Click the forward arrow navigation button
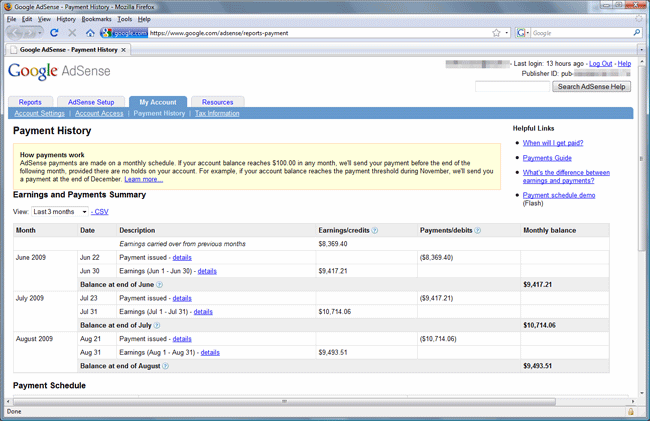Image resolution: width=650 pixels, height=421 pixels. [x=29, y=33]
